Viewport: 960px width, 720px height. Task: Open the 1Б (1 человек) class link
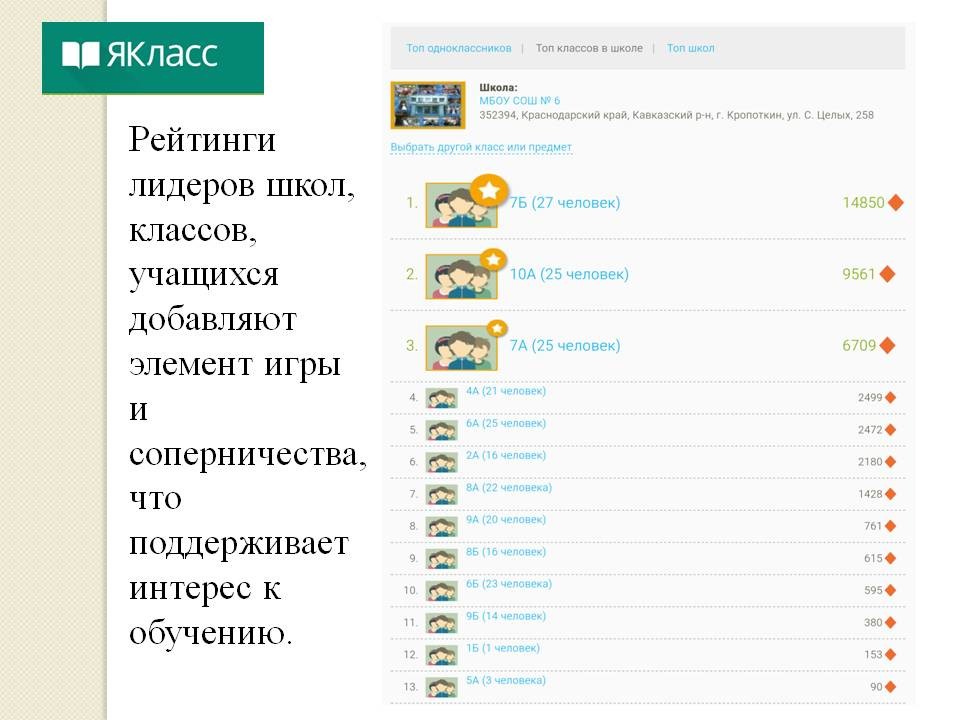502,648
